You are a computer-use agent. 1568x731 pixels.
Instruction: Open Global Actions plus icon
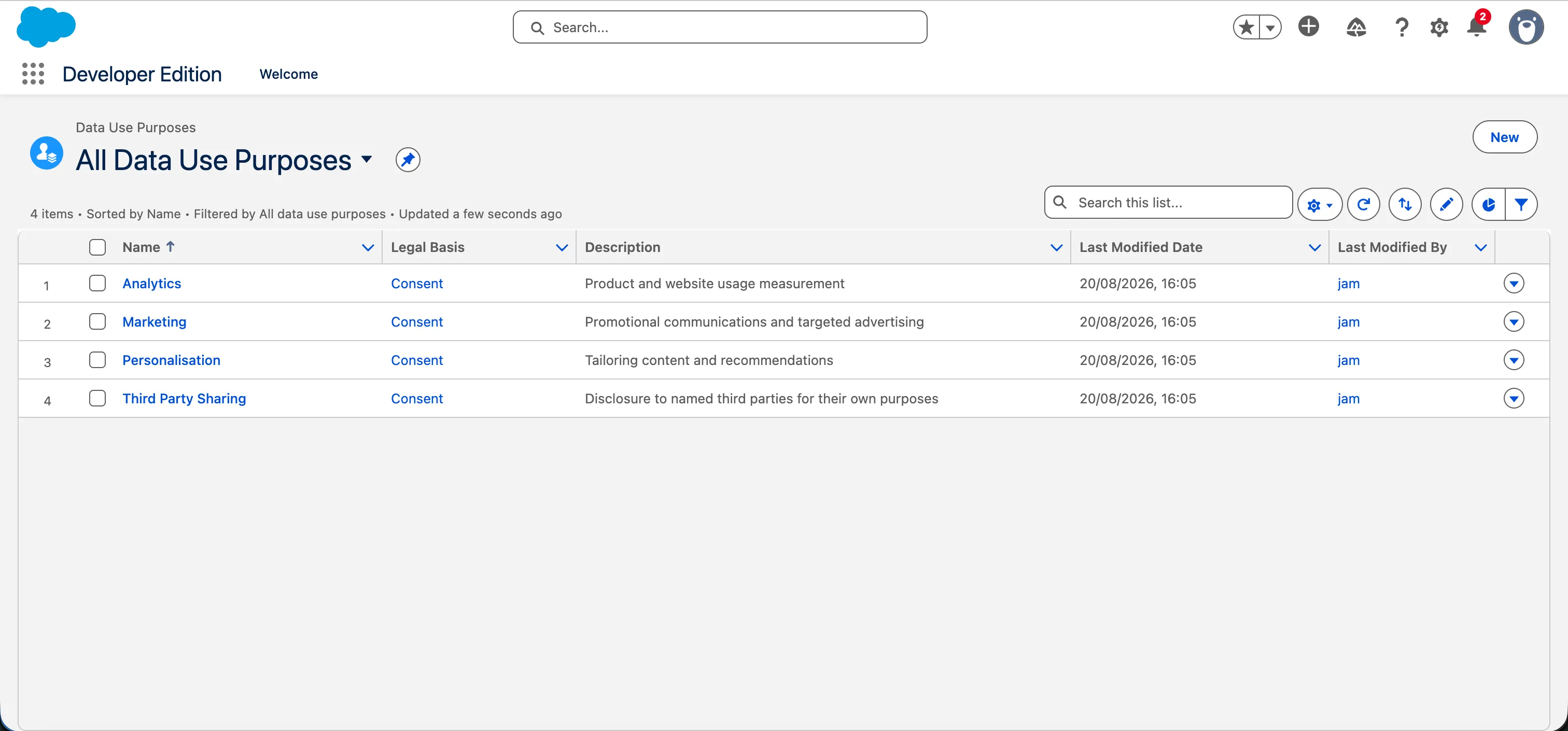point(1308,27)
